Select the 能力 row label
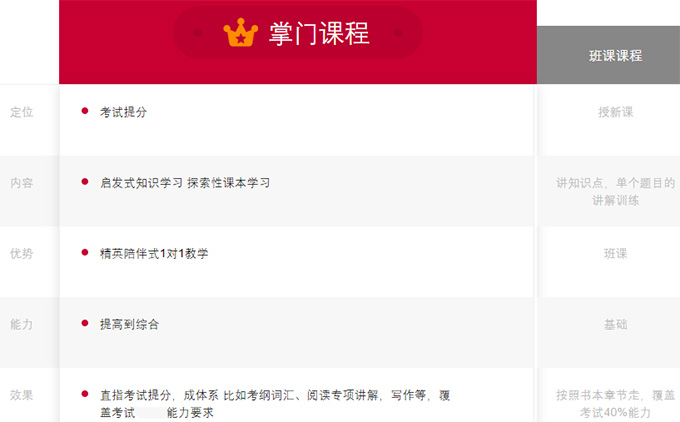This screenshot has height=422, width=680. pos(22,324)
